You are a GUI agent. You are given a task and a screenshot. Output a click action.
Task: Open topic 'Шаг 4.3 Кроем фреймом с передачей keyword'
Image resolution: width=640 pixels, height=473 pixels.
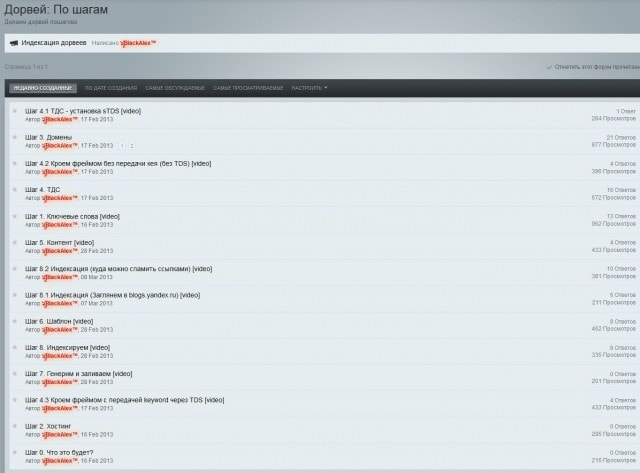coord(124,400)
